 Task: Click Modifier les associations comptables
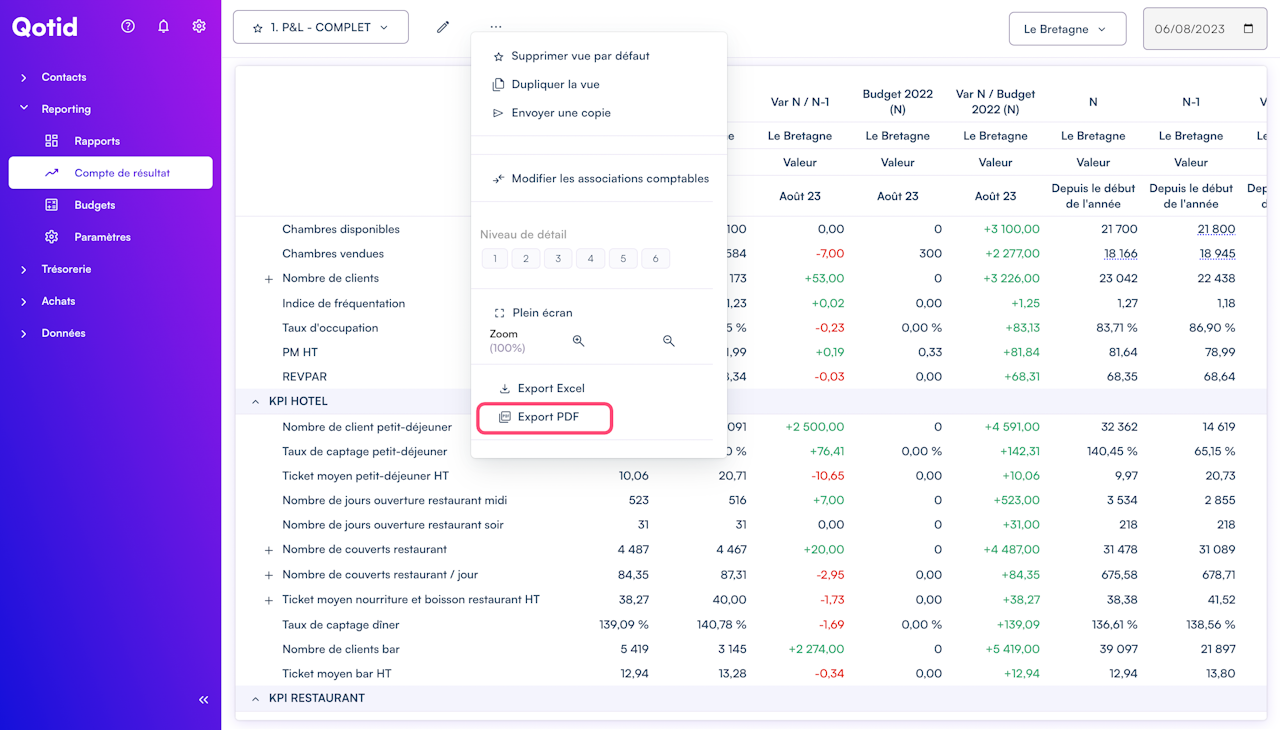click(x=609, y=179)
